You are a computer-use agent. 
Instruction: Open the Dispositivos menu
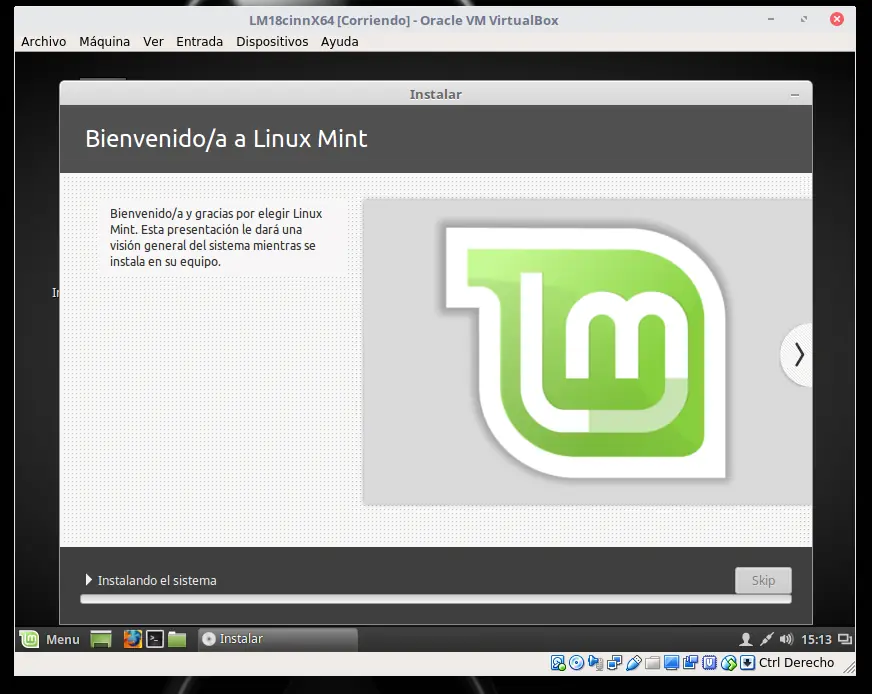272,42
